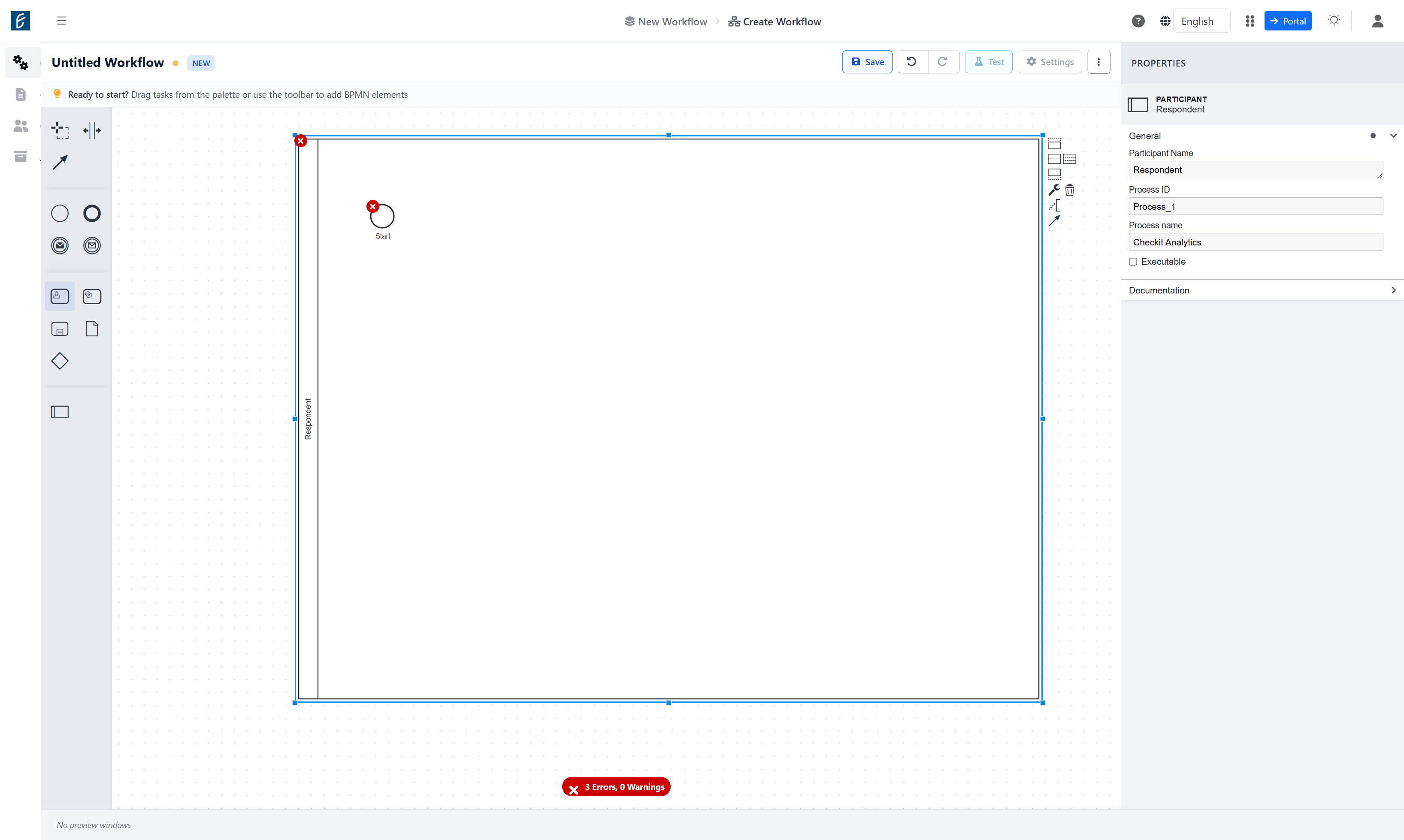The height and width of the screenshot is (840, 1404).
Task: Add a start event from the palette
Action: pos(60,213)
